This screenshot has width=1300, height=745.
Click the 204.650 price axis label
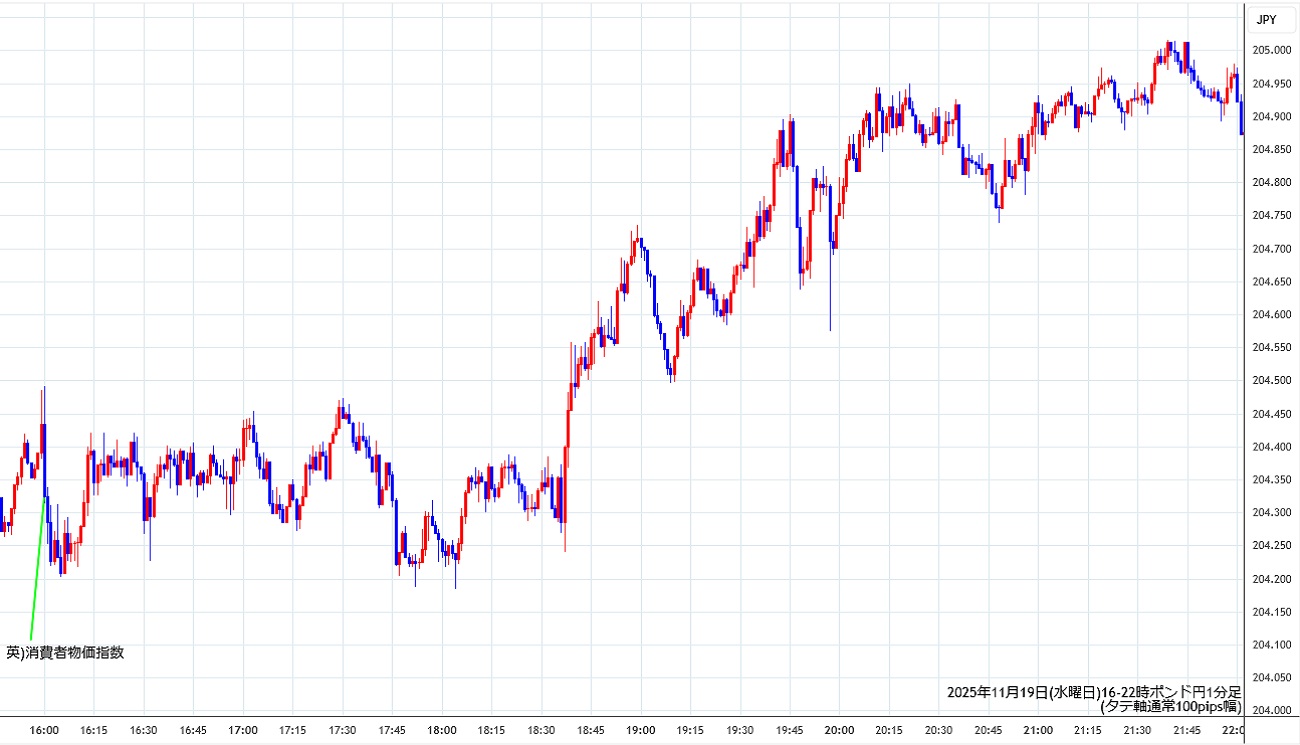[1272, 281]
